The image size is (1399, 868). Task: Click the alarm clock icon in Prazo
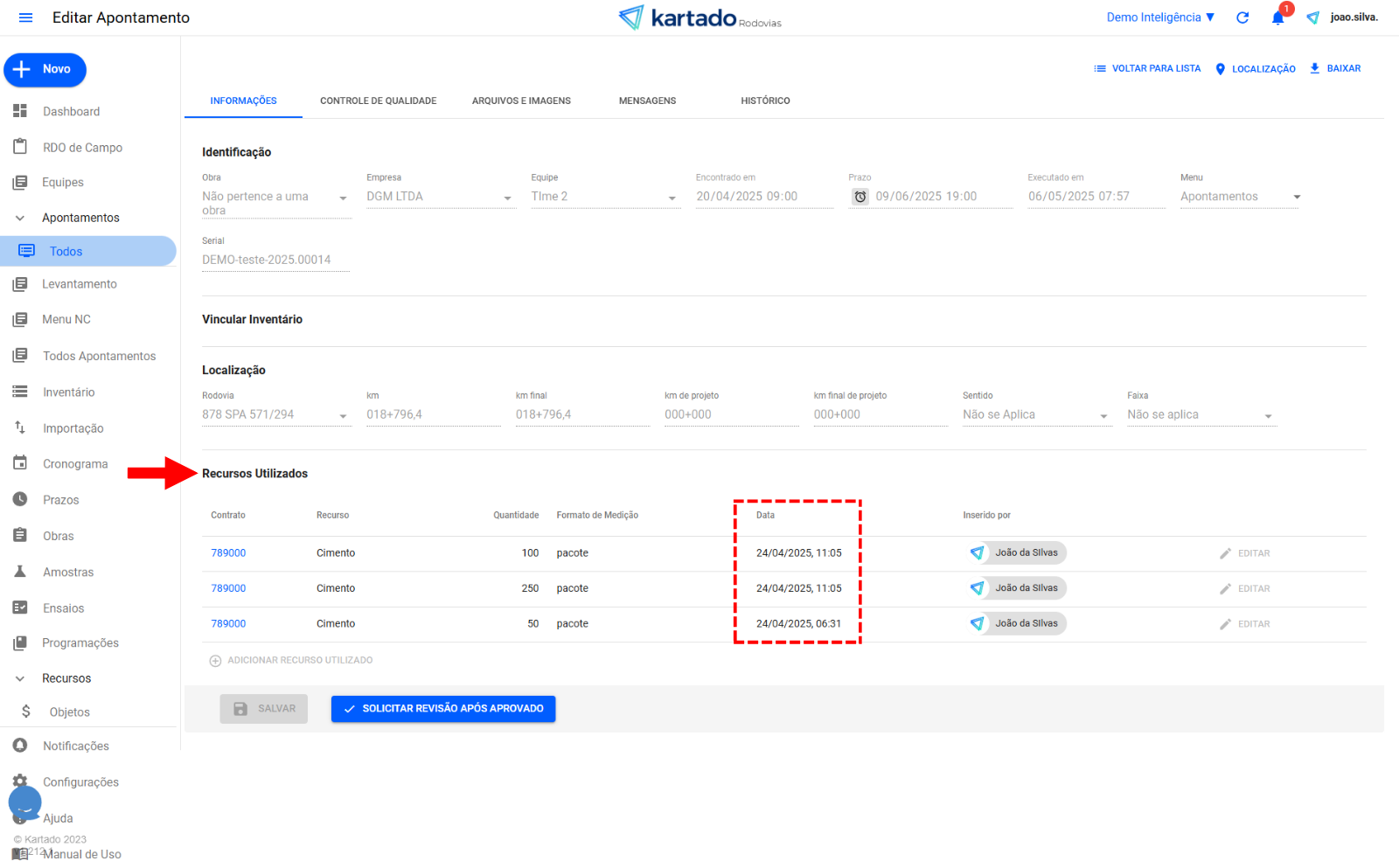point(860,197)
